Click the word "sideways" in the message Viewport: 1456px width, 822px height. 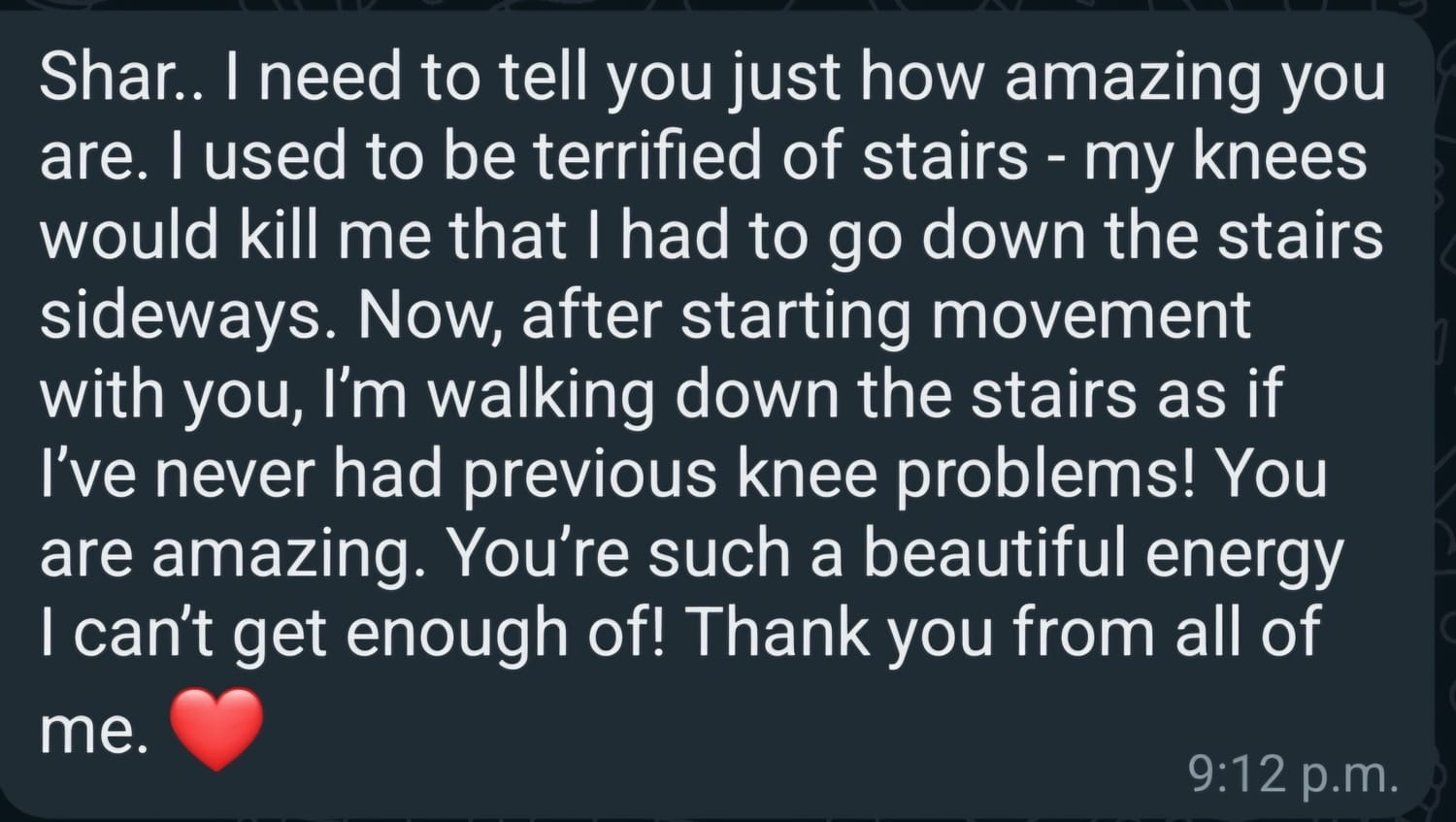[181, 316]
